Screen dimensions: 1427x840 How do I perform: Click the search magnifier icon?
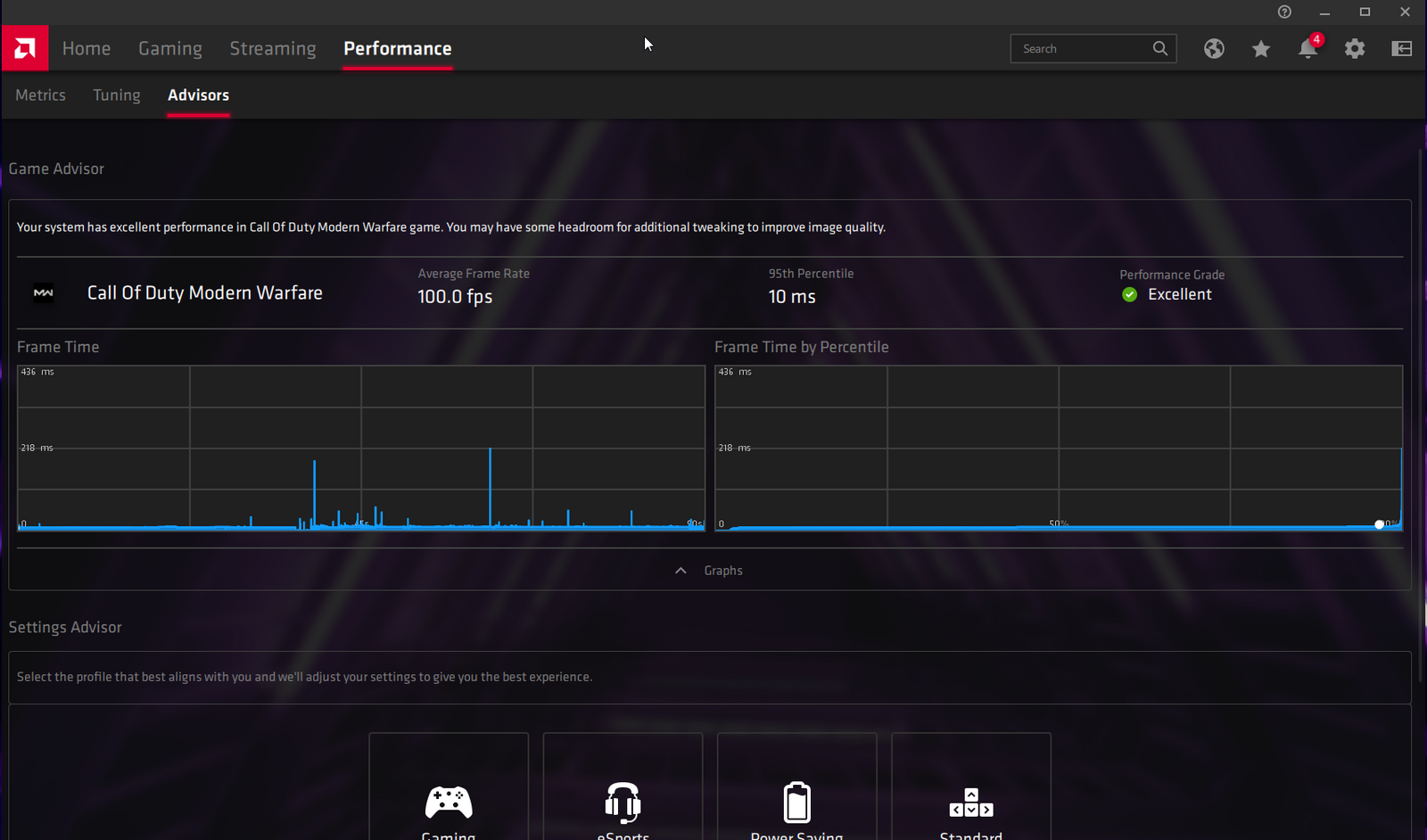pos(1160,48)
